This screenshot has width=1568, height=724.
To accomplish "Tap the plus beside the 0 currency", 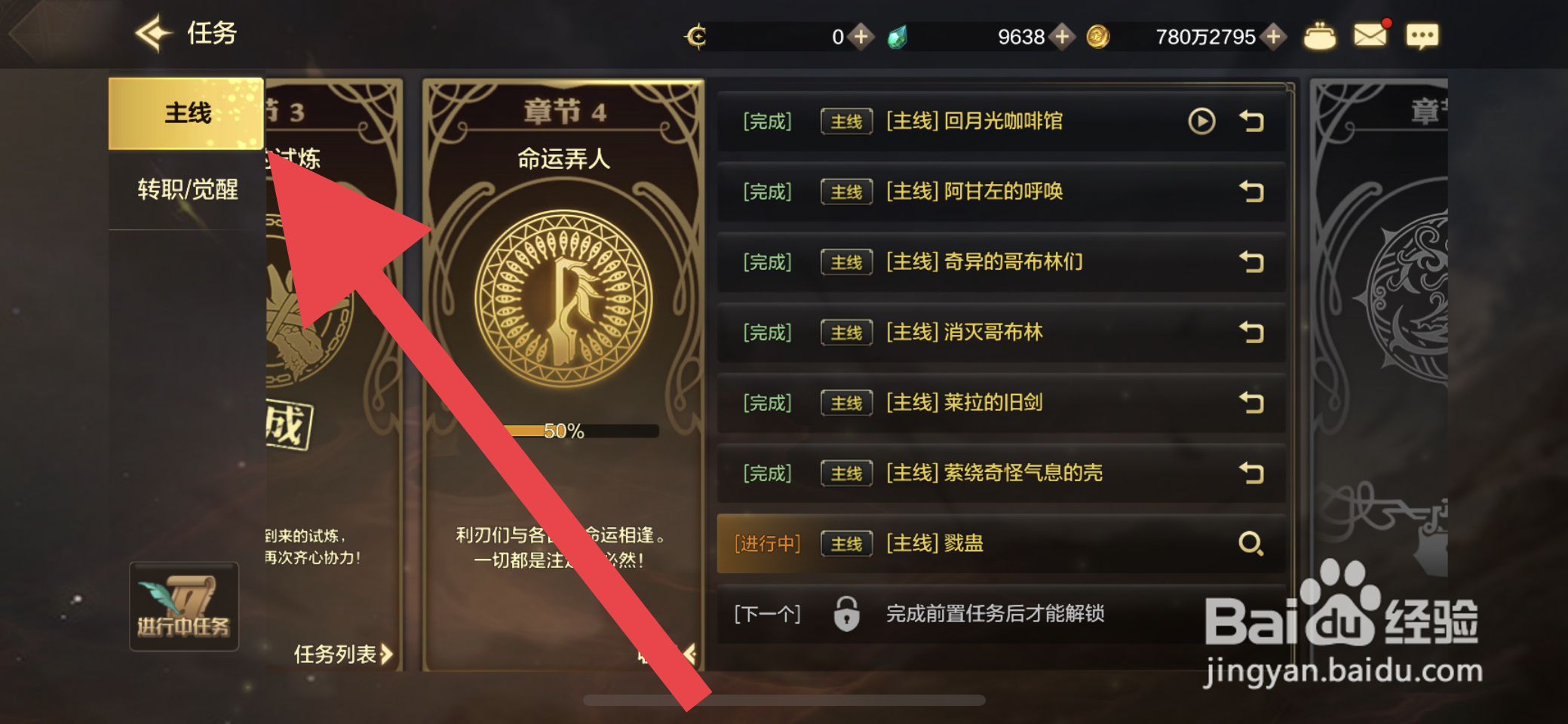I will [861, 36].
